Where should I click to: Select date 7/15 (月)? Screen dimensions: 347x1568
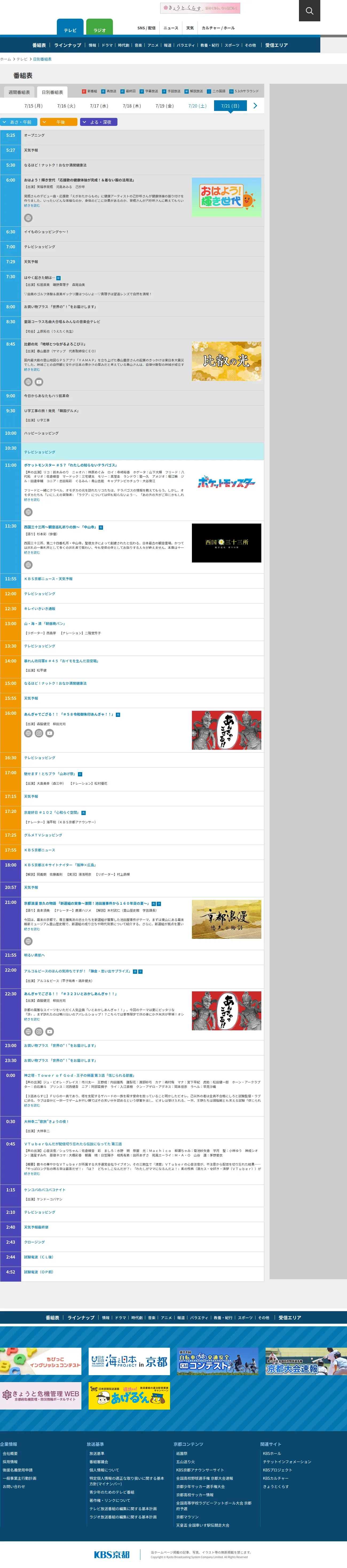pos(33,106)
